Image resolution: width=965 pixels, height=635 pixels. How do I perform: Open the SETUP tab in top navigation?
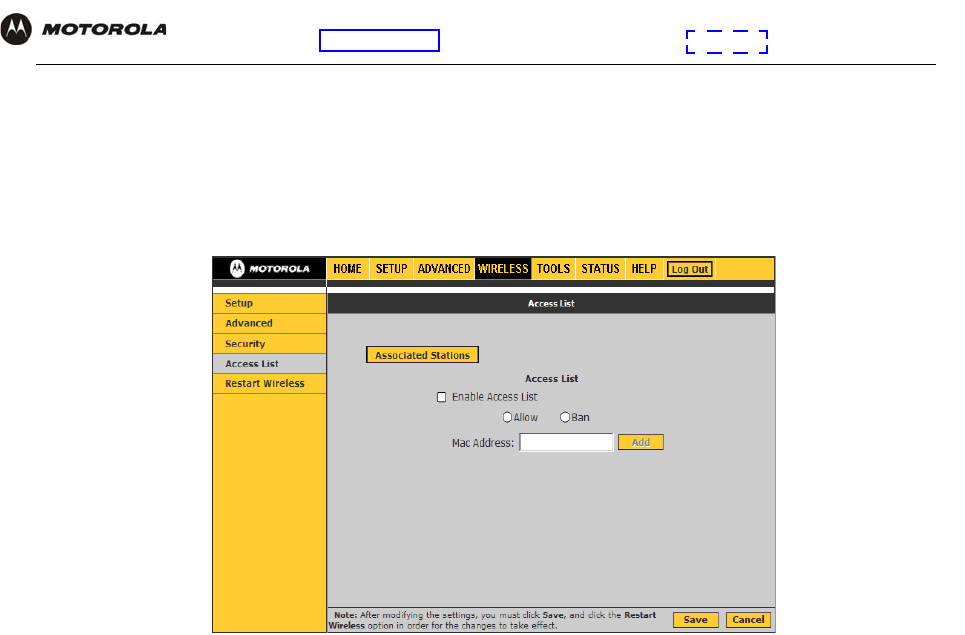pos(391,269)
